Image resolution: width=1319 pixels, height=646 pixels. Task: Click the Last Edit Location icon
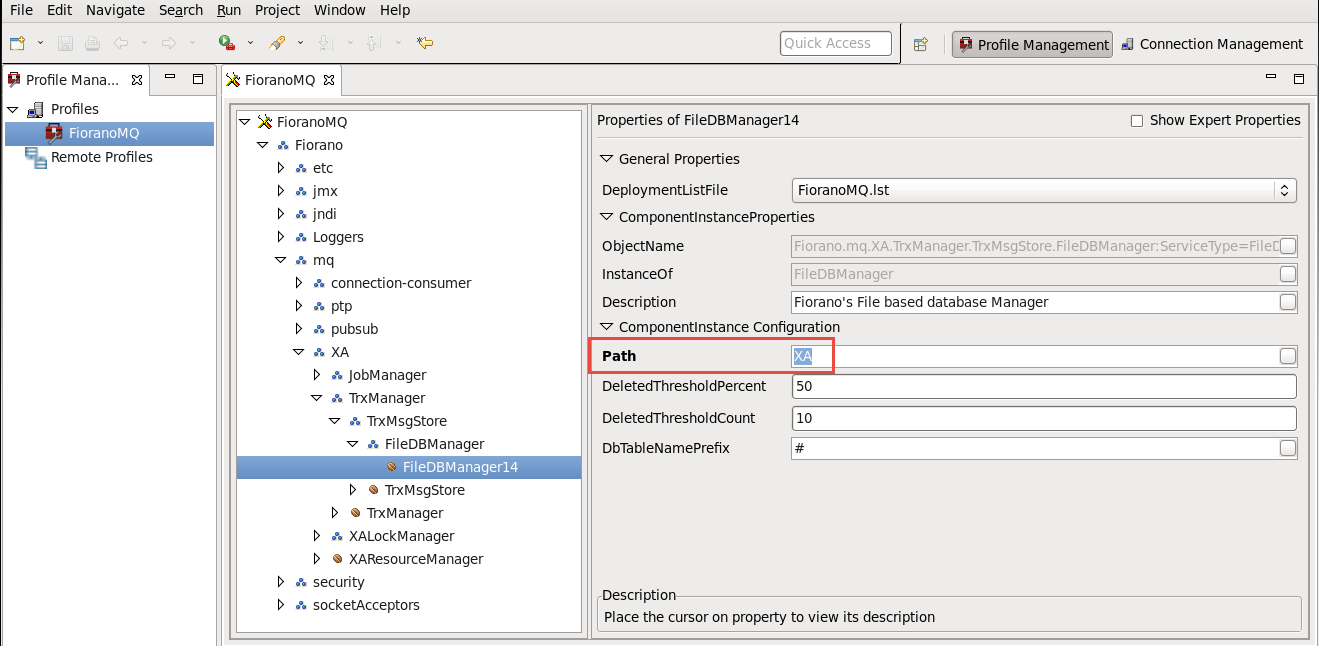(425, 43)
